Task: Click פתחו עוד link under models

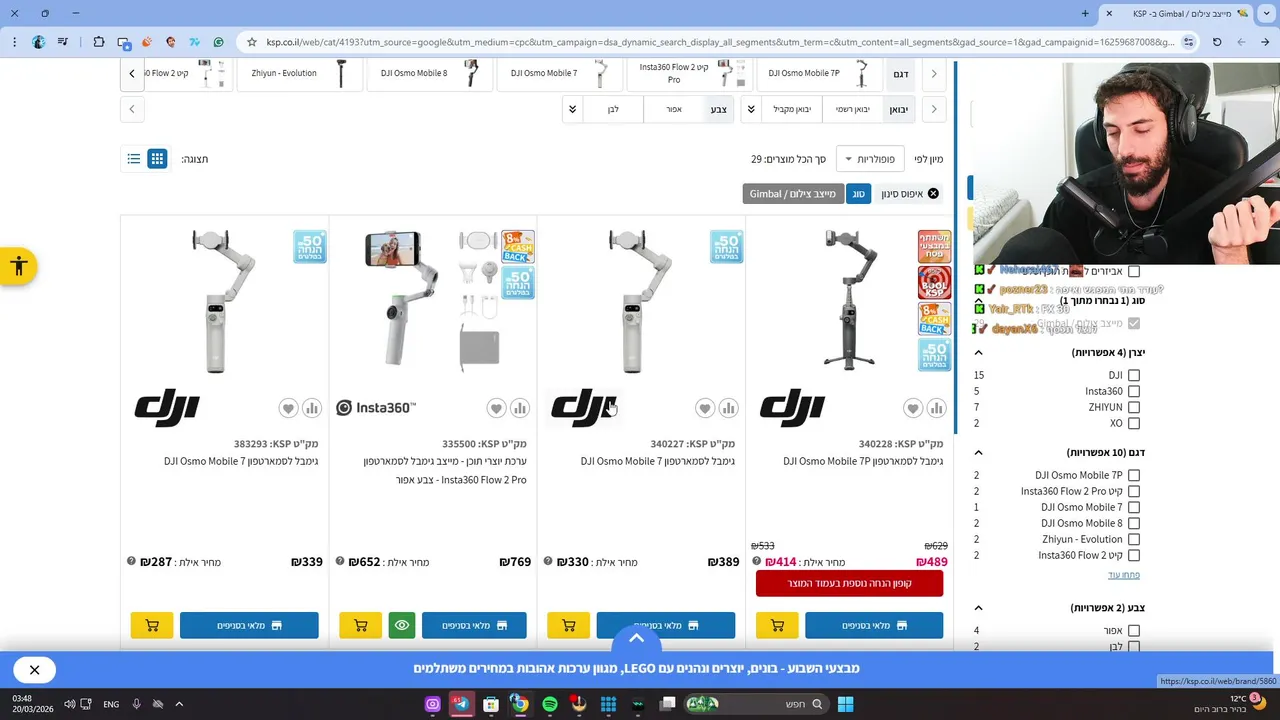Action: [1124, 575]
